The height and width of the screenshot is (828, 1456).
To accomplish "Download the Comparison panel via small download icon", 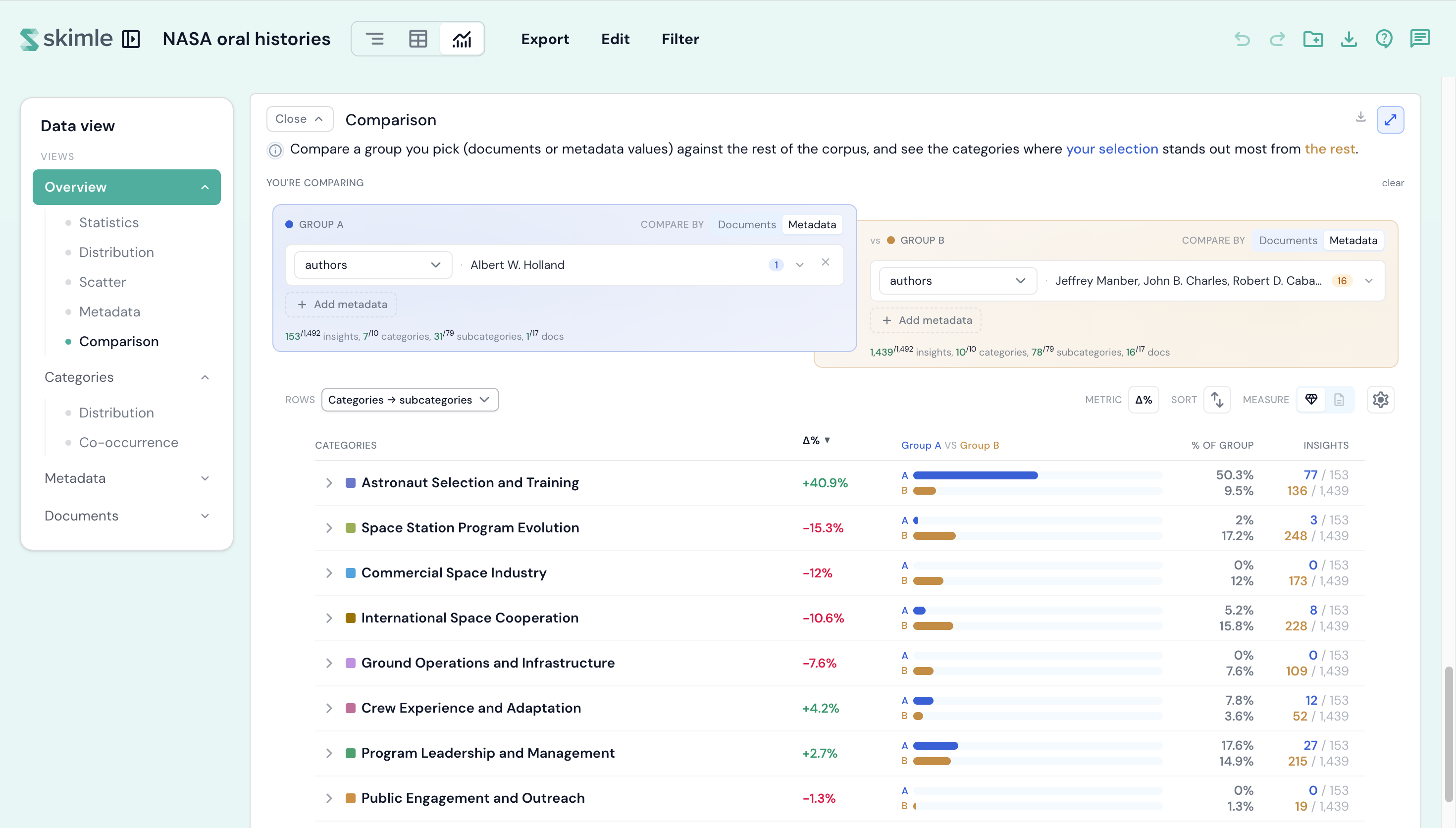I will point(1360,116).
